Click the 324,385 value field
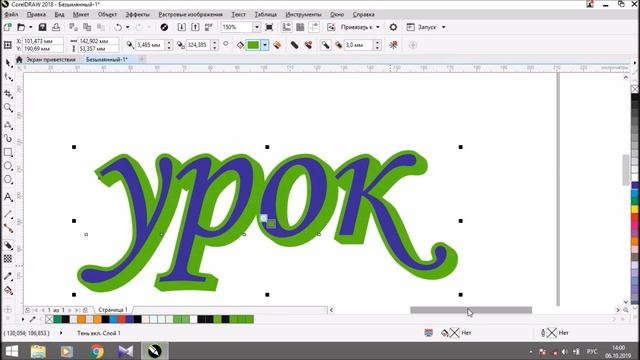 click(x=198, y=45)
